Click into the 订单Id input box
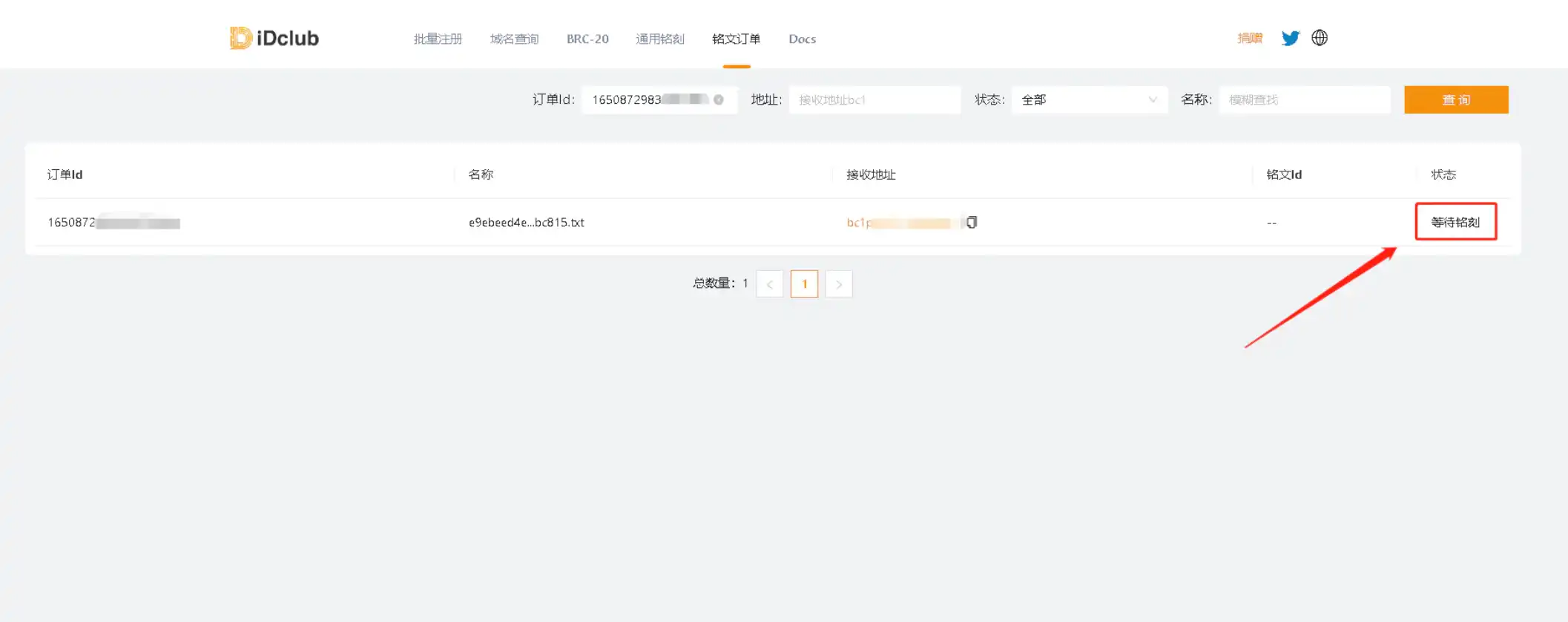Viewport: 1568px width, 622px height. pos(645,99)
